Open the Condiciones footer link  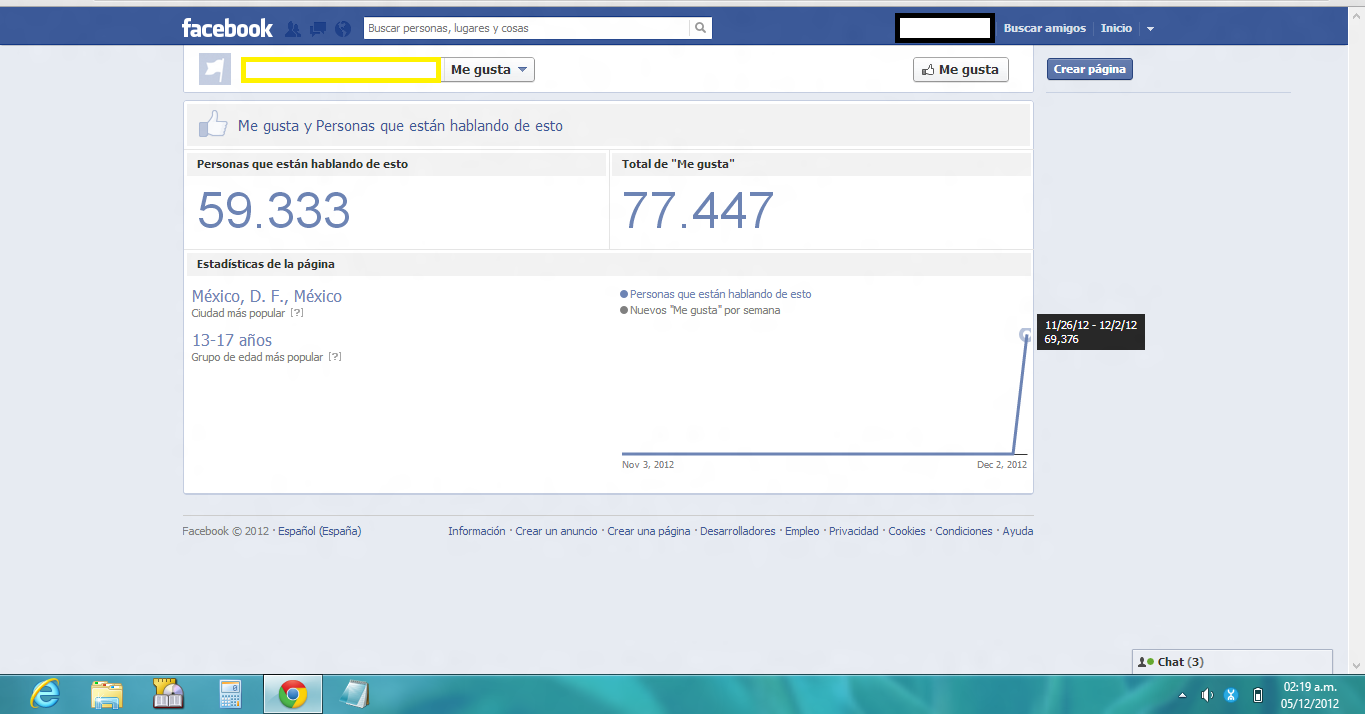[x=964, y=531]
